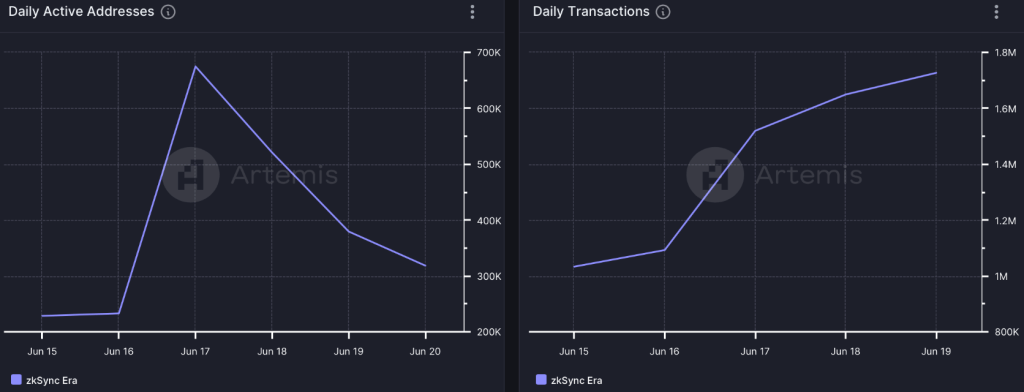This screenshot has width=1024, height=392.
Task: Click the Jun 18 label on the Active Addresses axis
Action: [x=272, y=351]
